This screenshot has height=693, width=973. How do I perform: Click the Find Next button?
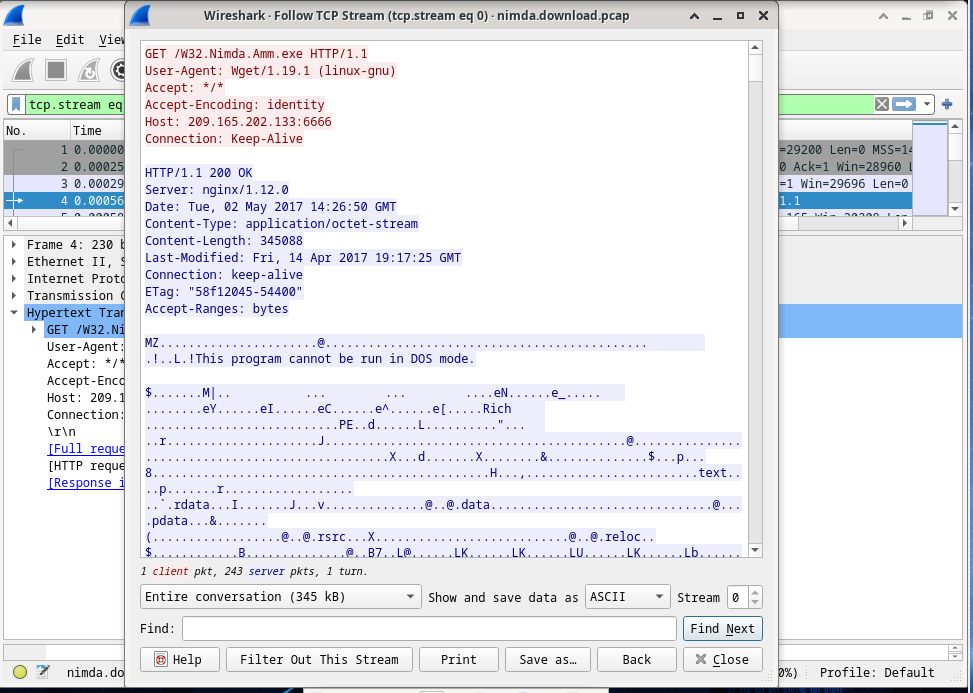(x=722, y=628)
